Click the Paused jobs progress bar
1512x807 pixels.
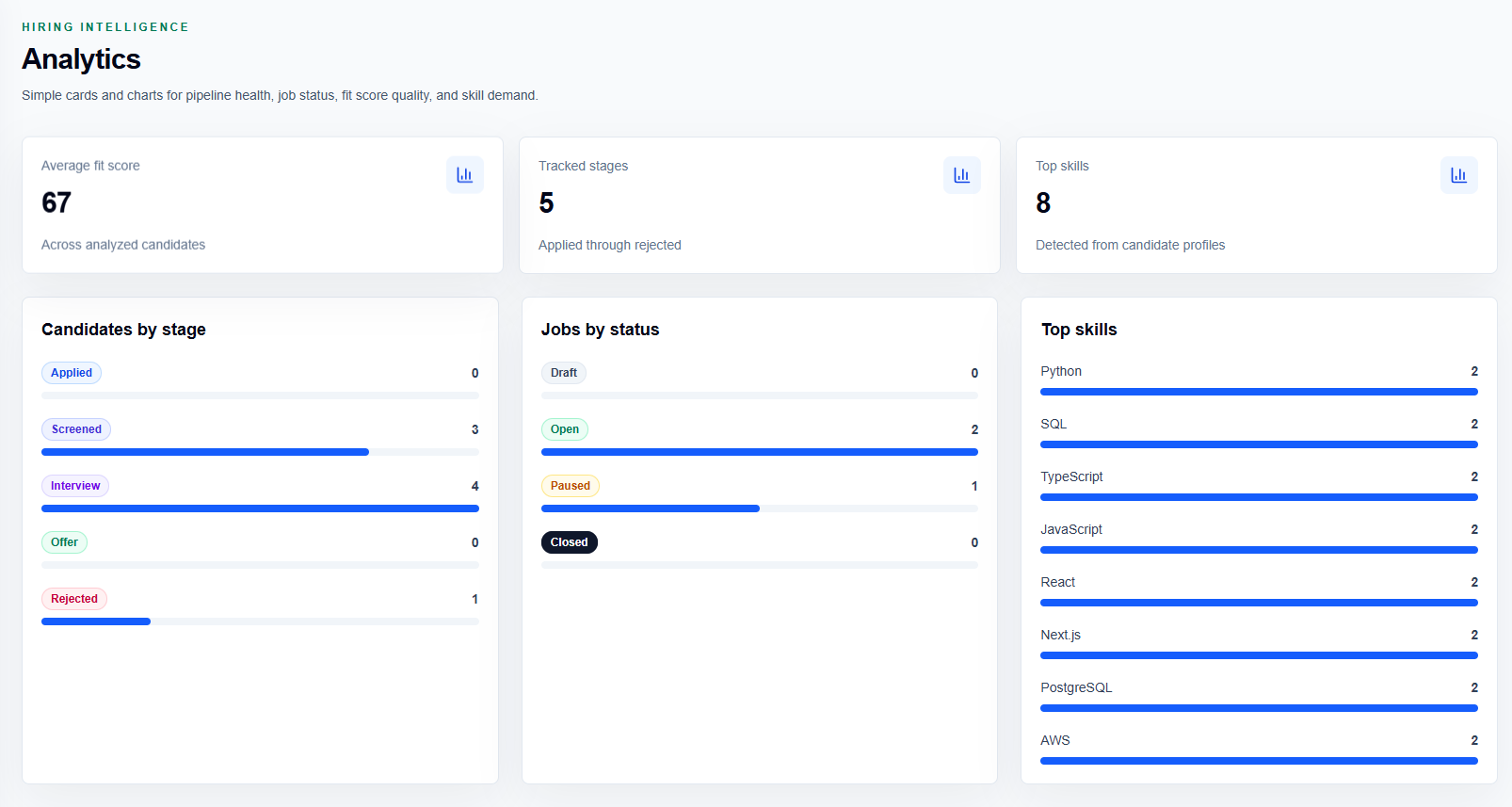760,508
